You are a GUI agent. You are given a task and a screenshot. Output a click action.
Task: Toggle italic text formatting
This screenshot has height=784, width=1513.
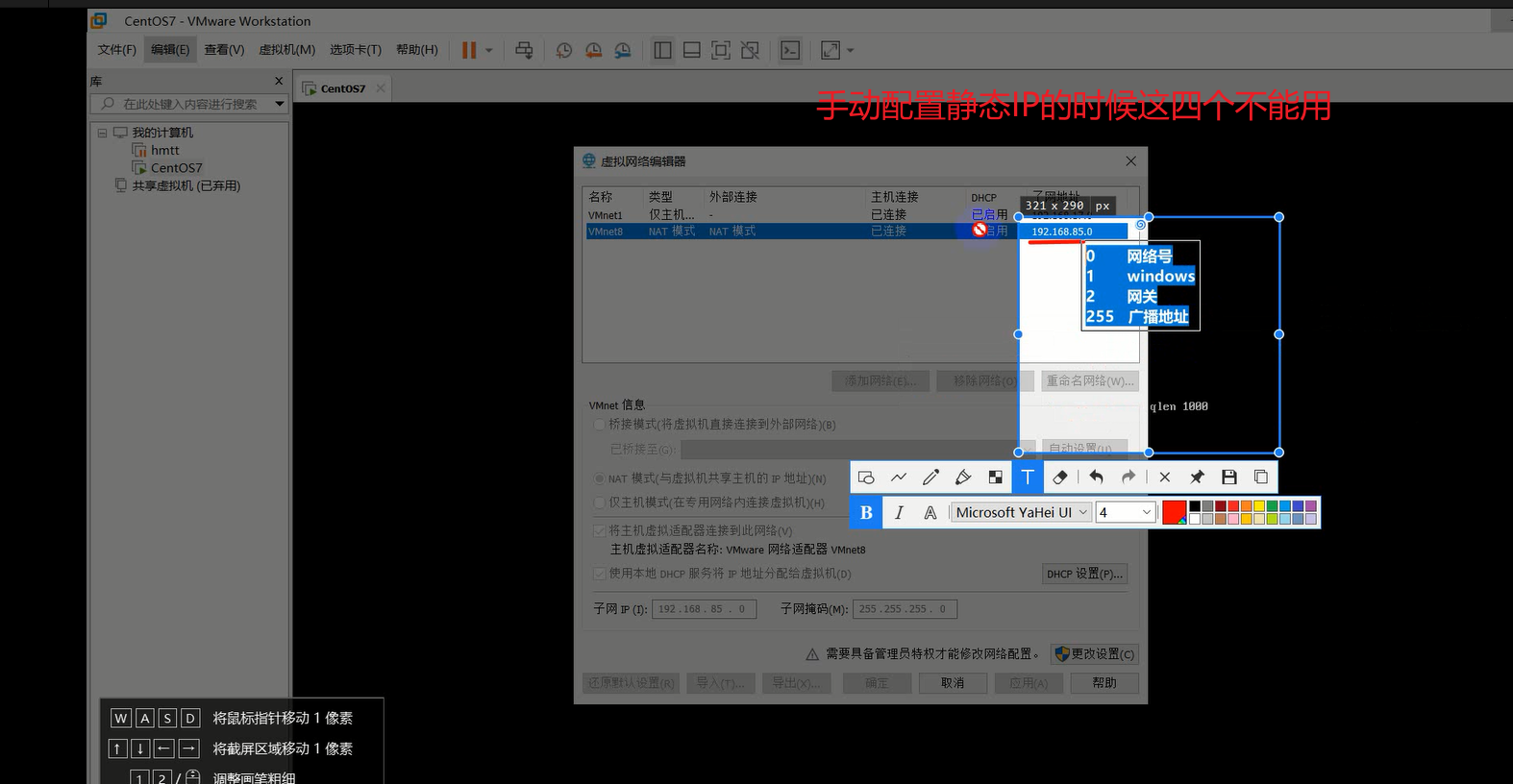[899, 513]
